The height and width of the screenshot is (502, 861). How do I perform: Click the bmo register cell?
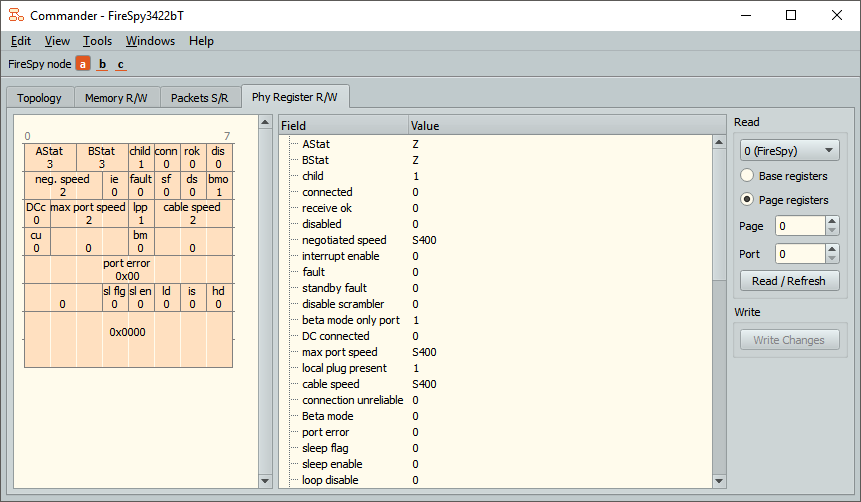click(x=219, y=186)
